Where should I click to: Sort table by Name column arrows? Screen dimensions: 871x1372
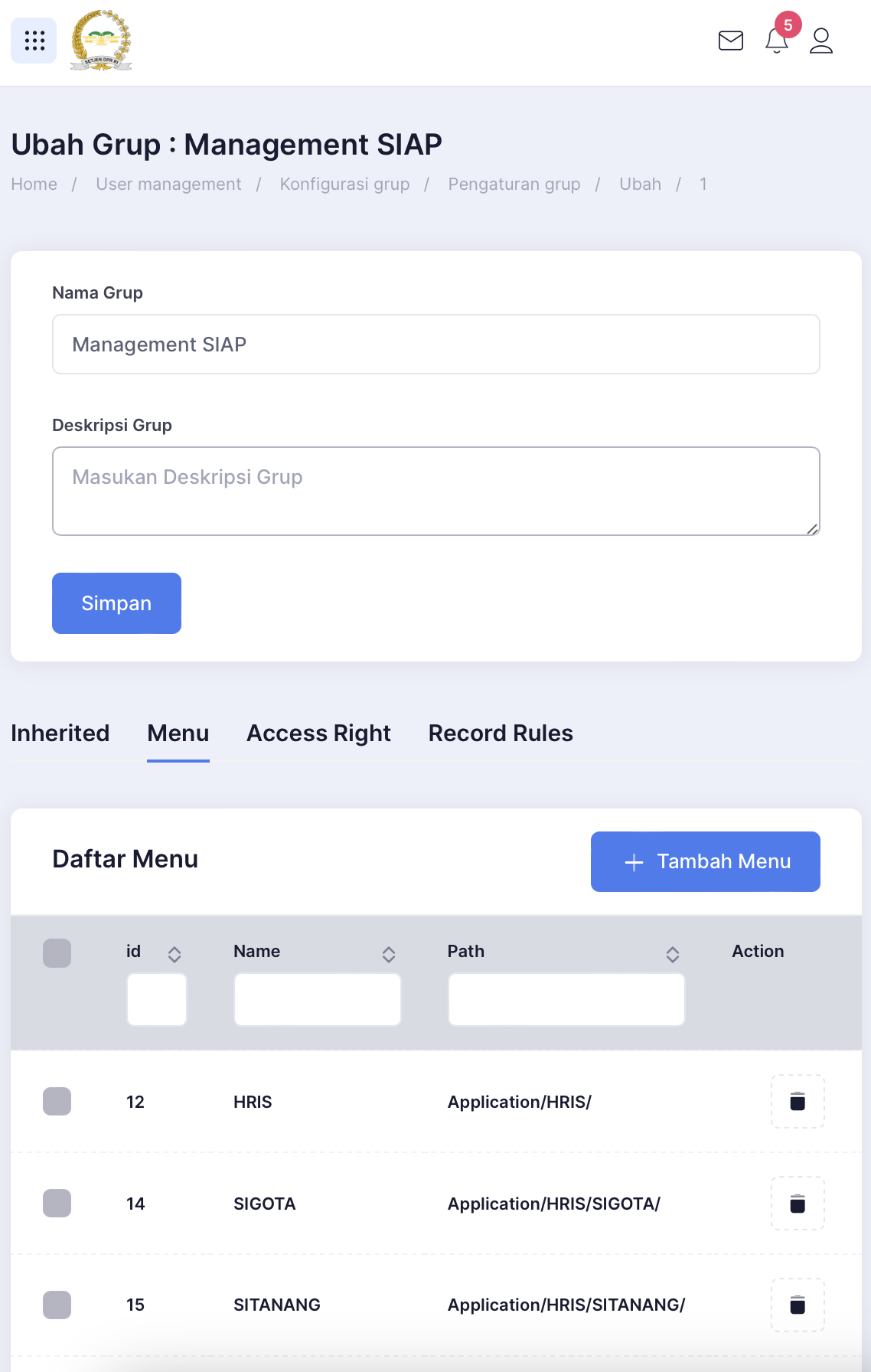click(x=389, y=954)
